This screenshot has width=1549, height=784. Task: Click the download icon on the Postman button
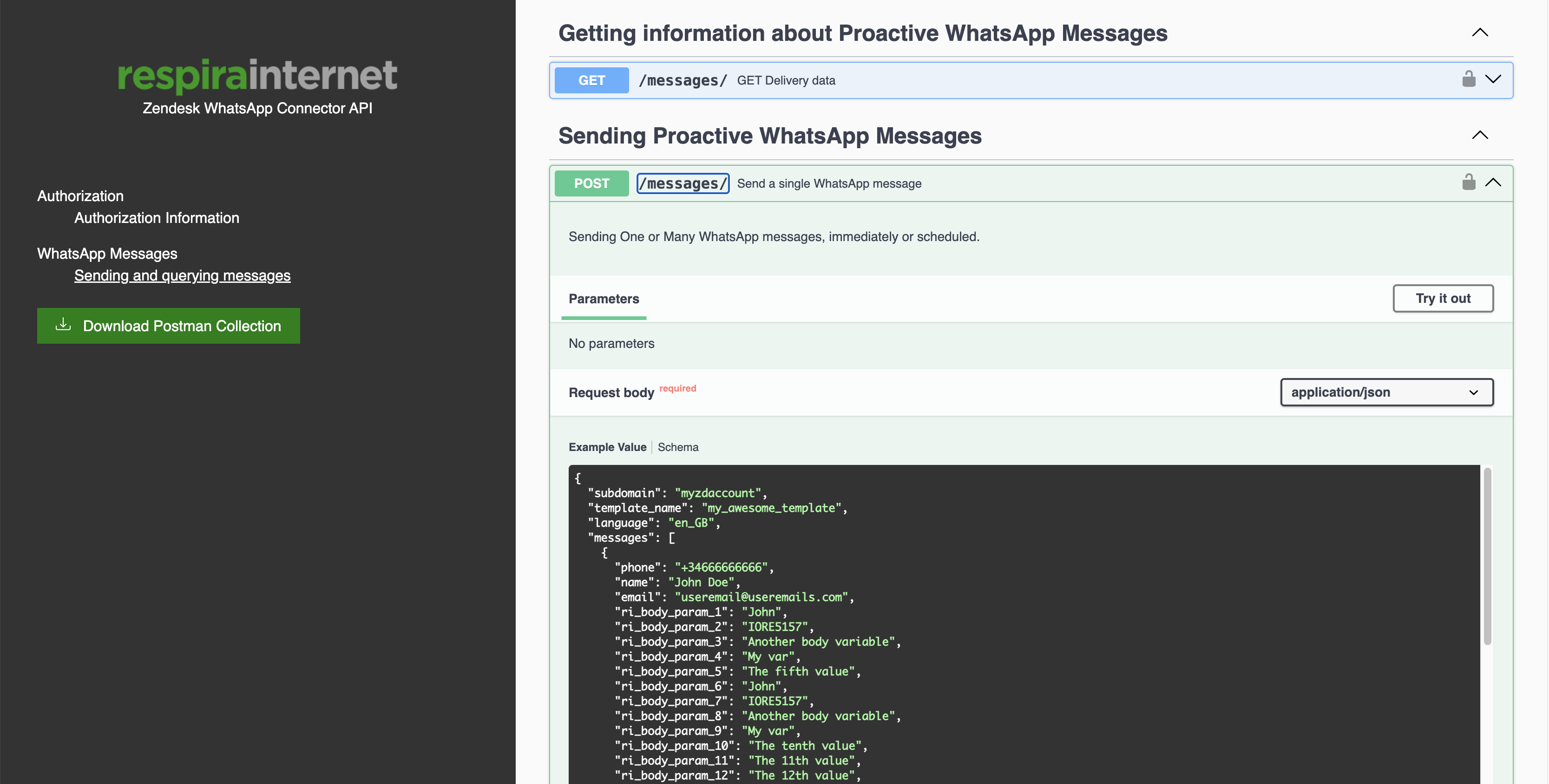click(x=64, y=325)
